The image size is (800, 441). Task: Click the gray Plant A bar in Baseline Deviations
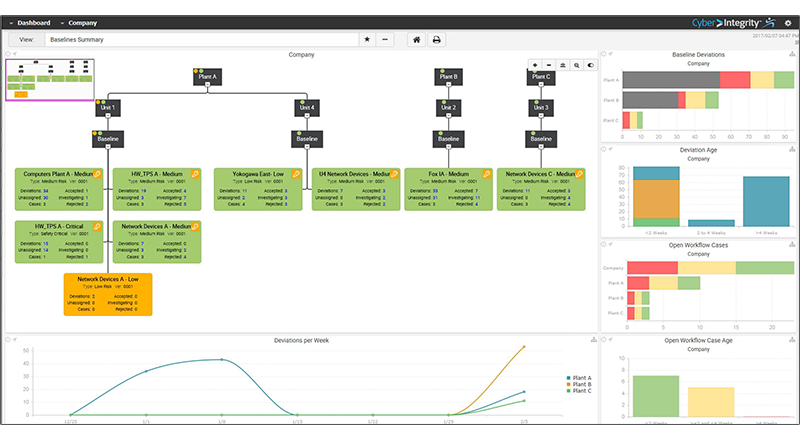[670, 79]
